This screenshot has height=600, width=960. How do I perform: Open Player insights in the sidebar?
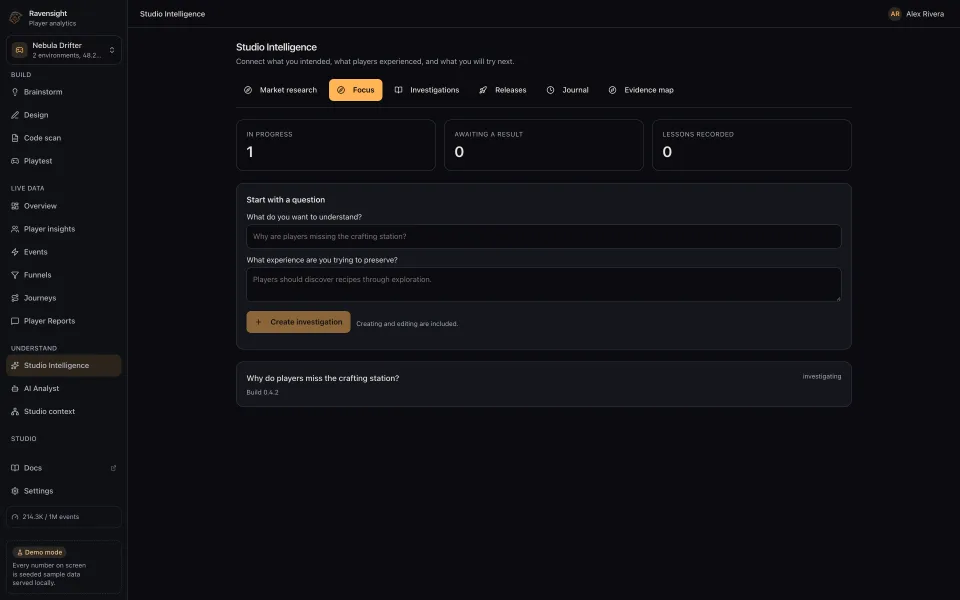64,229
